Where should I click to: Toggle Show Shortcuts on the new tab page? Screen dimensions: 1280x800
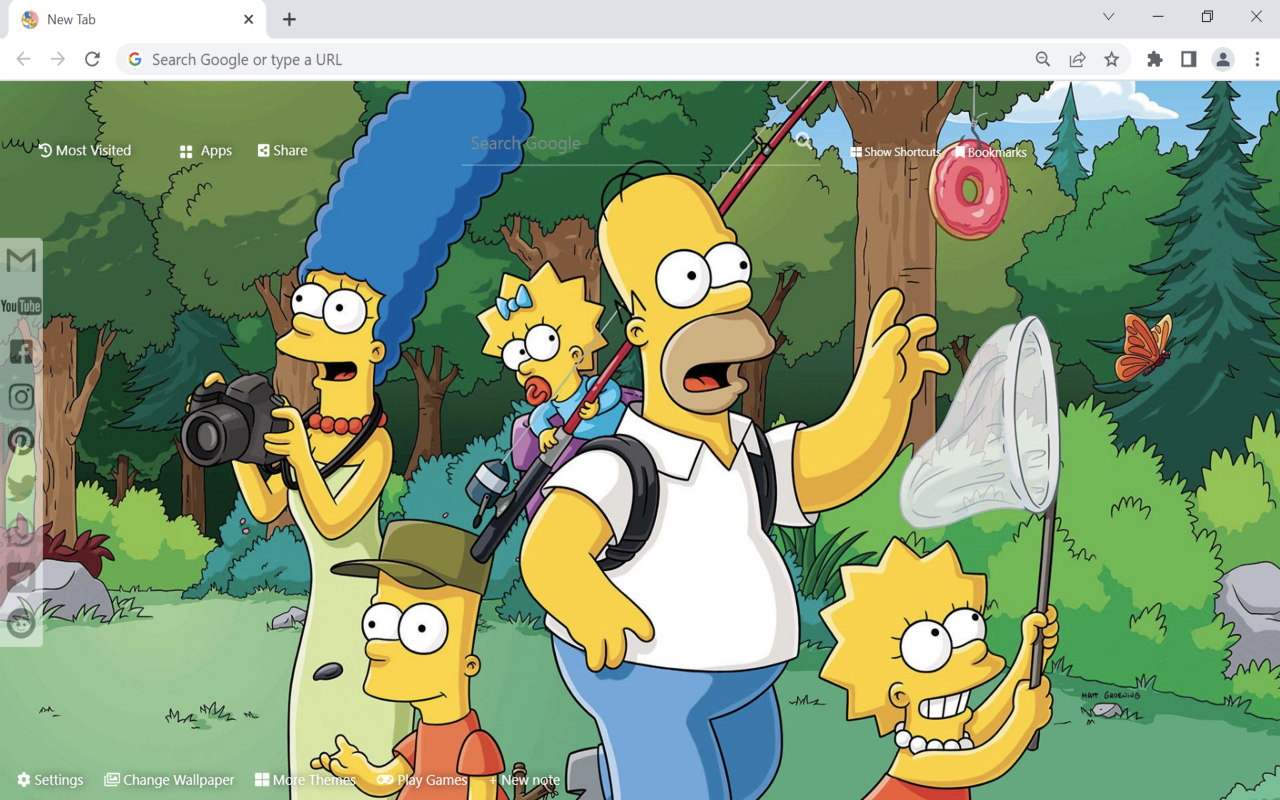tap(895, 151)
